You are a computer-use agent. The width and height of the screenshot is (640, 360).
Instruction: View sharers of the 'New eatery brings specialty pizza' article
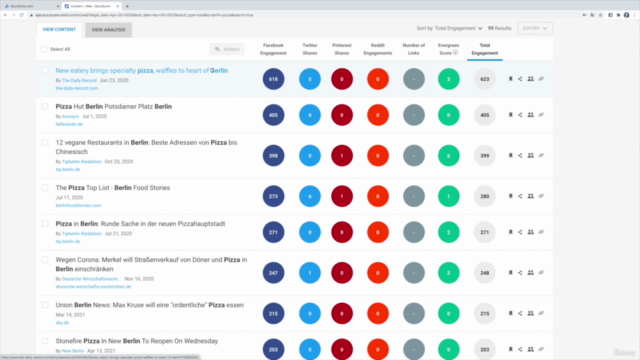point(531,79)
